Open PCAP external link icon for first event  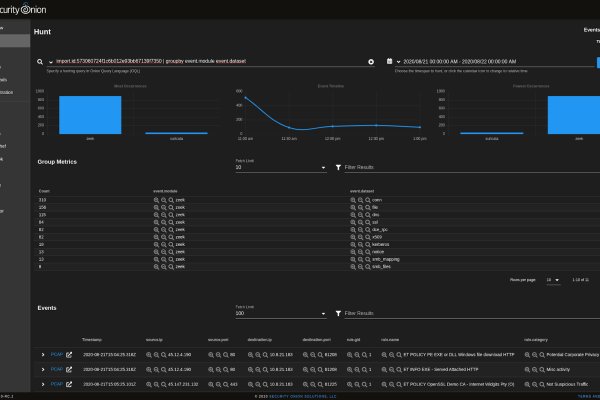point(69,355)
